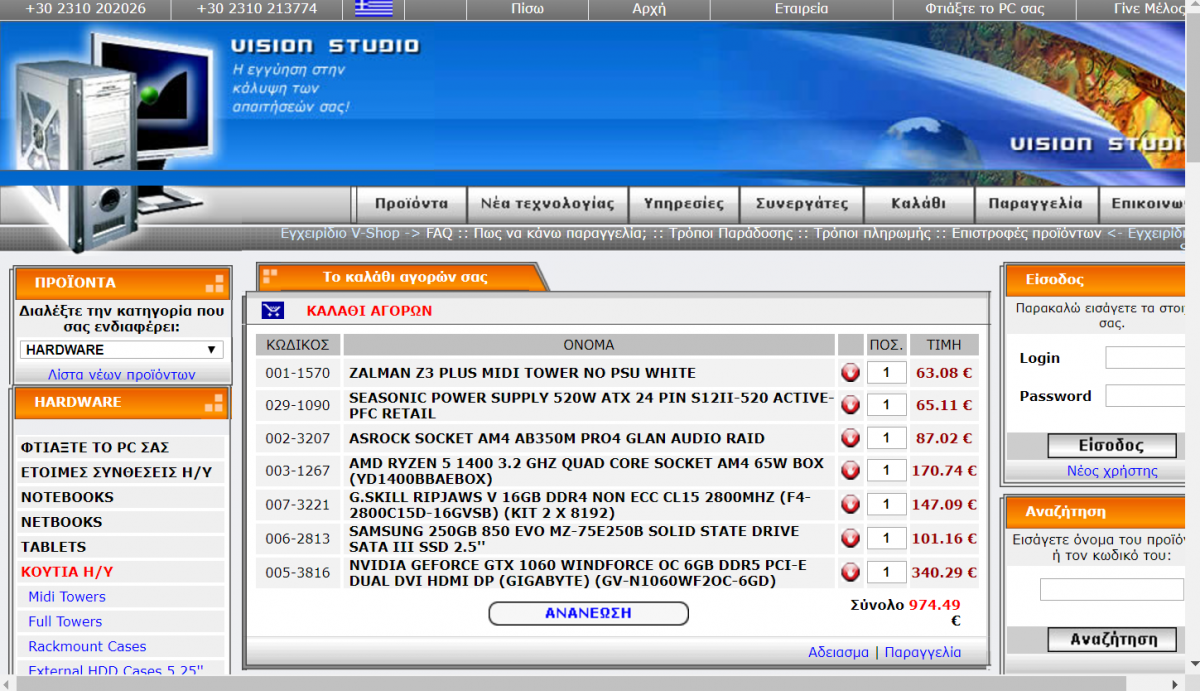Open ΚΟΥΤΙΑ Η/Υ sidebar category
1200x691 pixels.
point(67,572)
